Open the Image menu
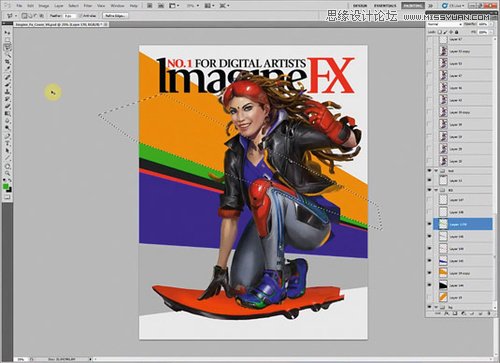The width and height of the screenshot is (500, 363). coord(44,6)
